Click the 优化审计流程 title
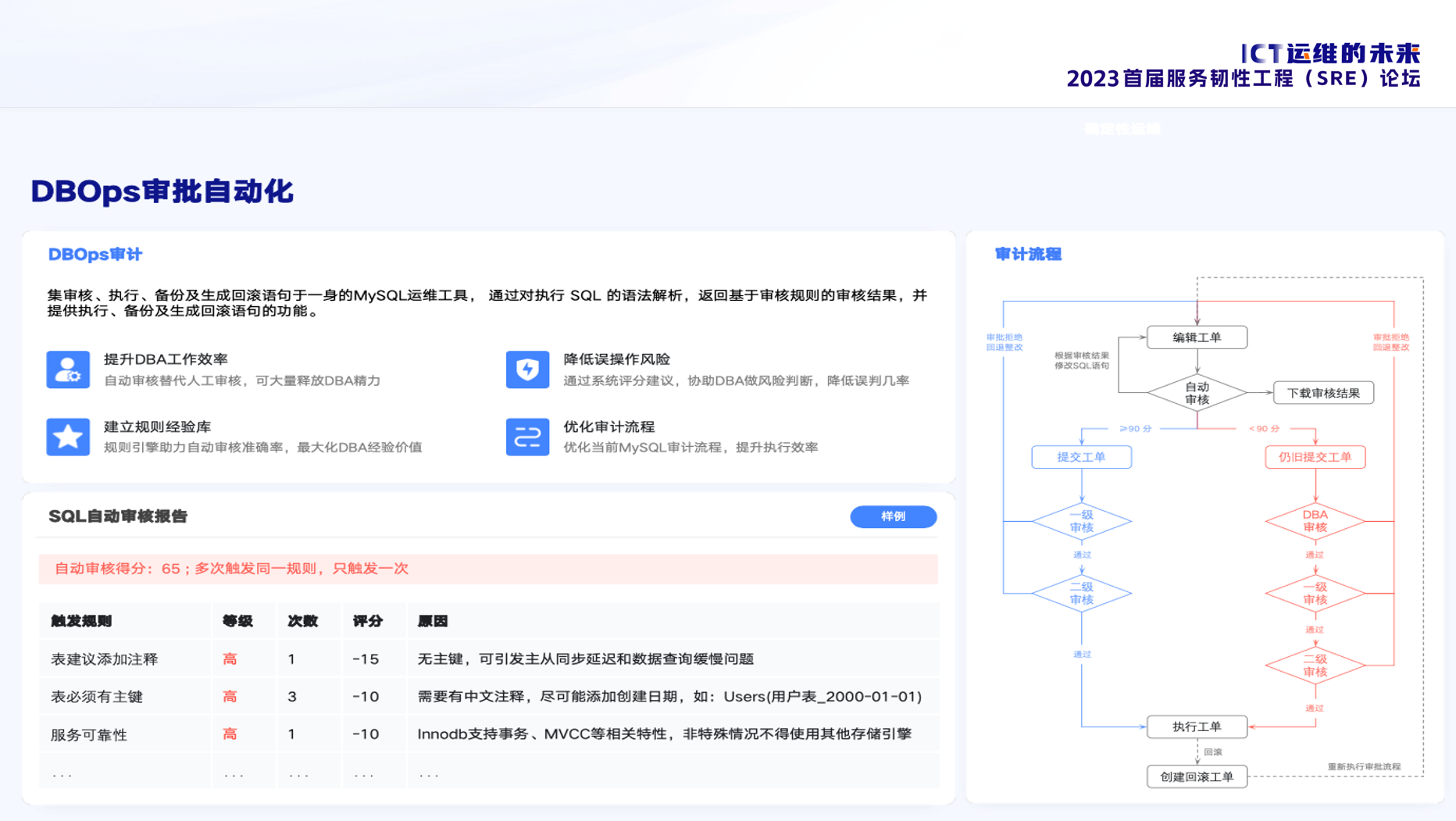The width and height of the screenshot is (1456, 821). click(609, 427)
